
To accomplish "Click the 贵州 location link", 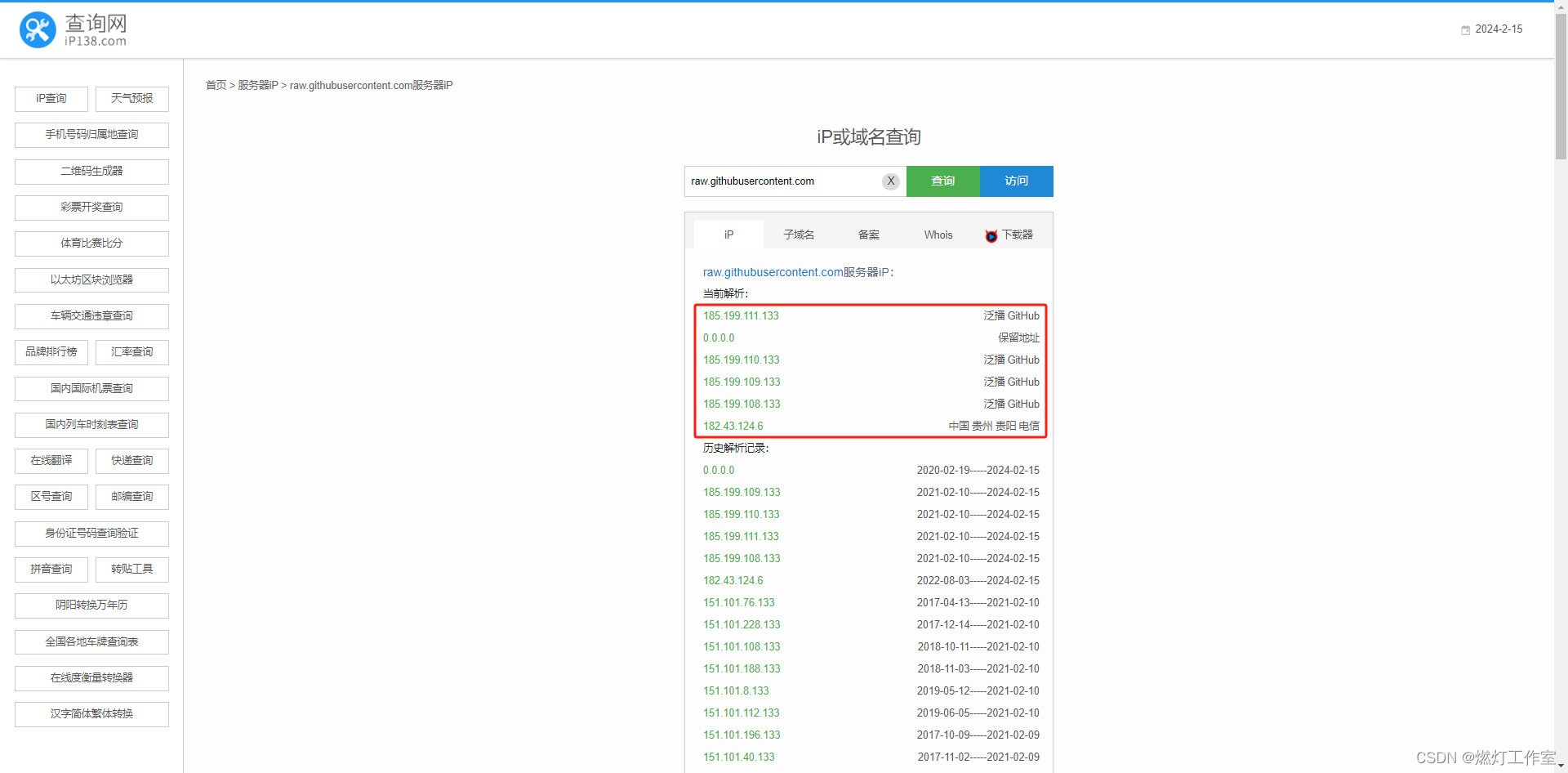I will pyautogui.click(x=982, y=426).
